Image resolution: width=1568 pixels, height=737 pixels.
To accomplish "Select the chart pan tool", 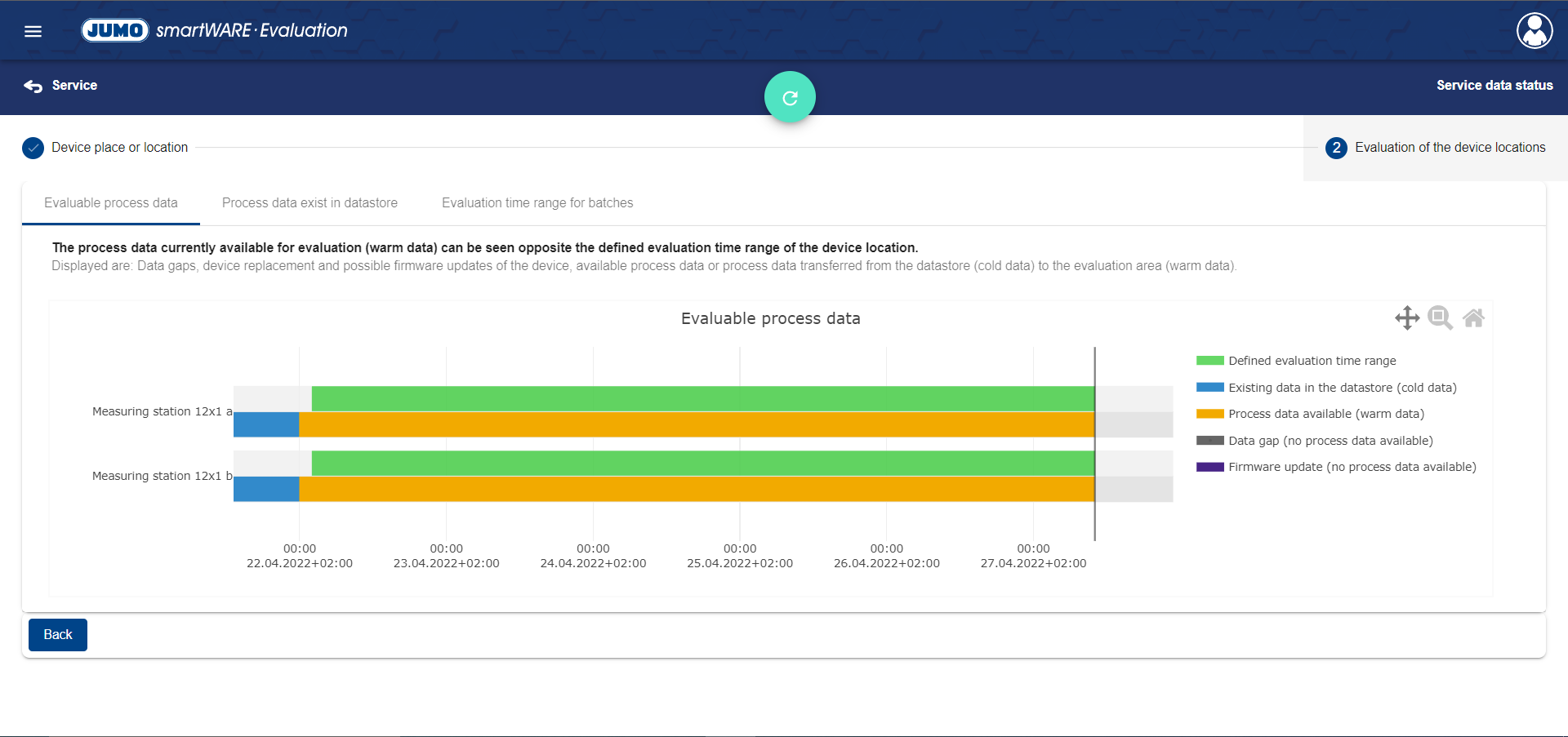I will tap(1406, 317).
